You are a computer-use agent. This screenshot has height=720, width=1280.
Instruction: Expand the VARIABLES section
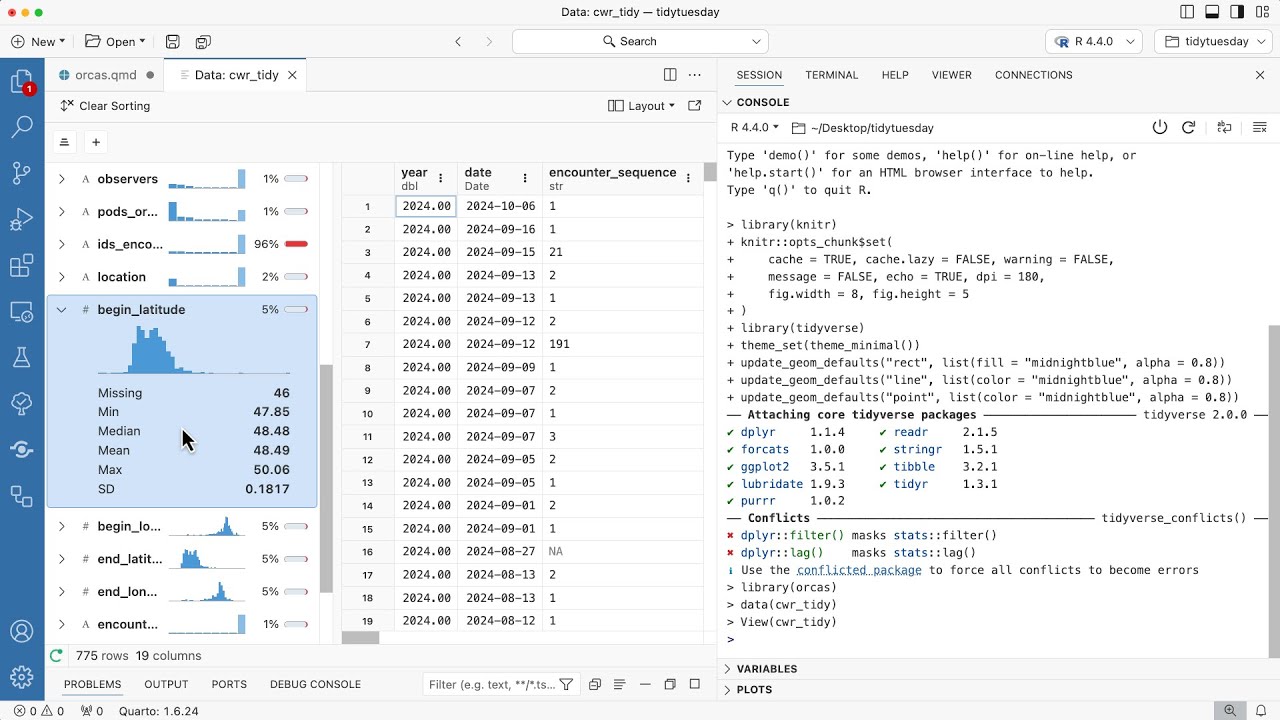click(x=767, y=669)
